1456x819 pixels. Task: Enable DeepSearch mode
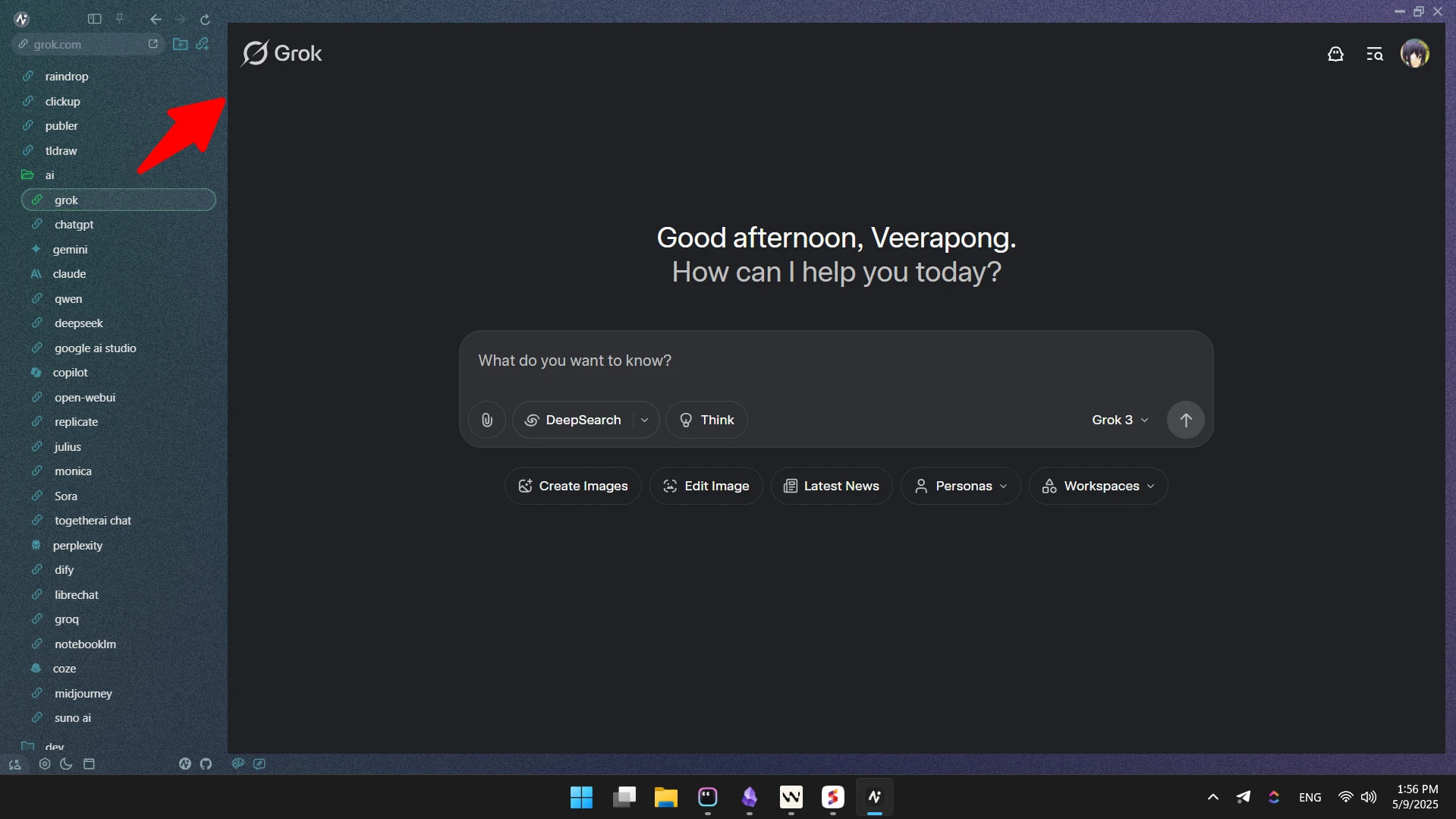(x=573, y=421)
